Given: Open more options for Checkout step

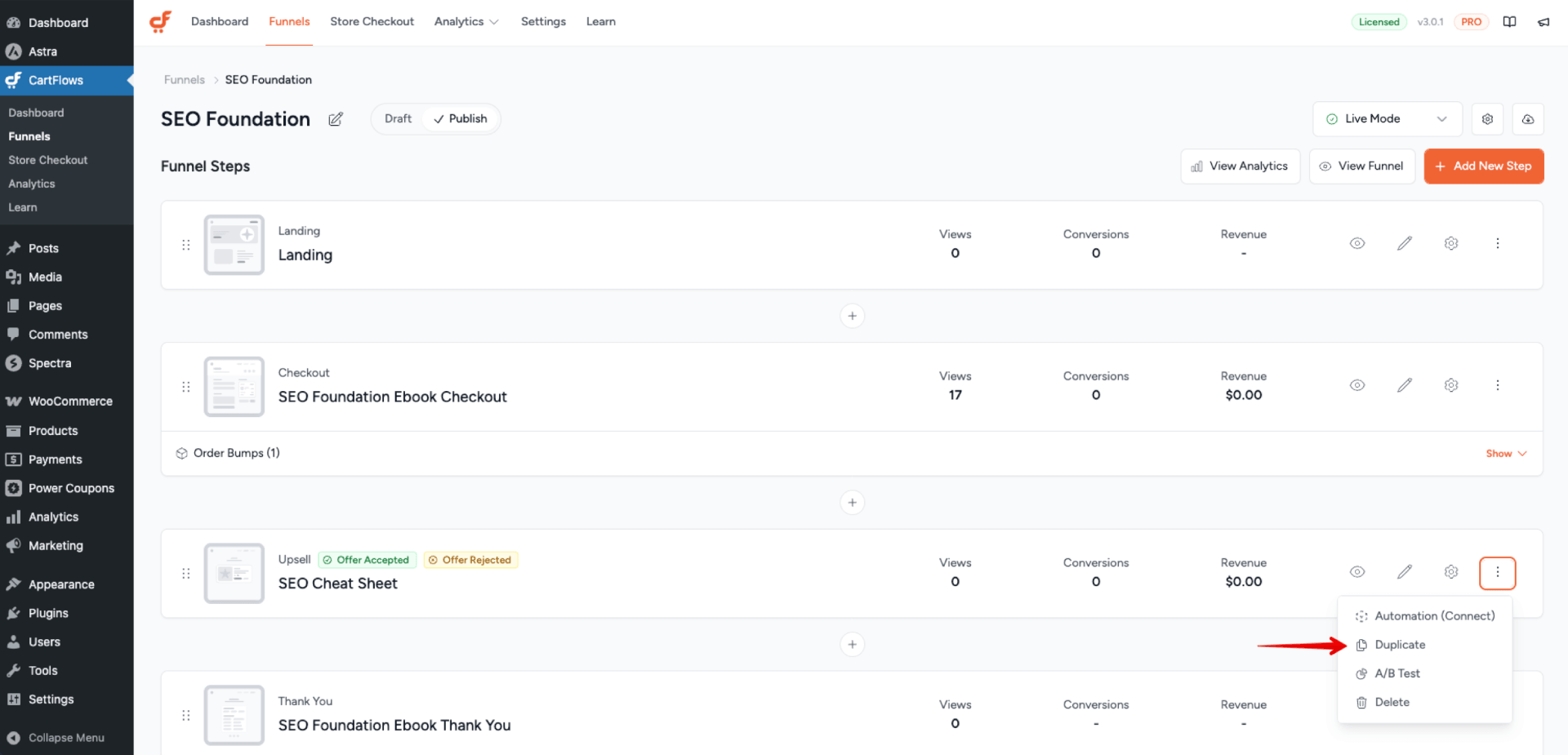Looking at the screenshot, I should tap(1498, 385).
